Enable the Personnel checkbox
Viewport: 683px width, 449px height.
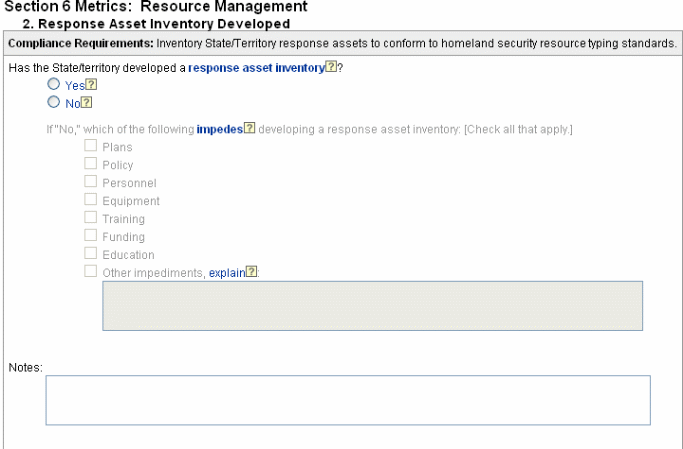[91, 181]
